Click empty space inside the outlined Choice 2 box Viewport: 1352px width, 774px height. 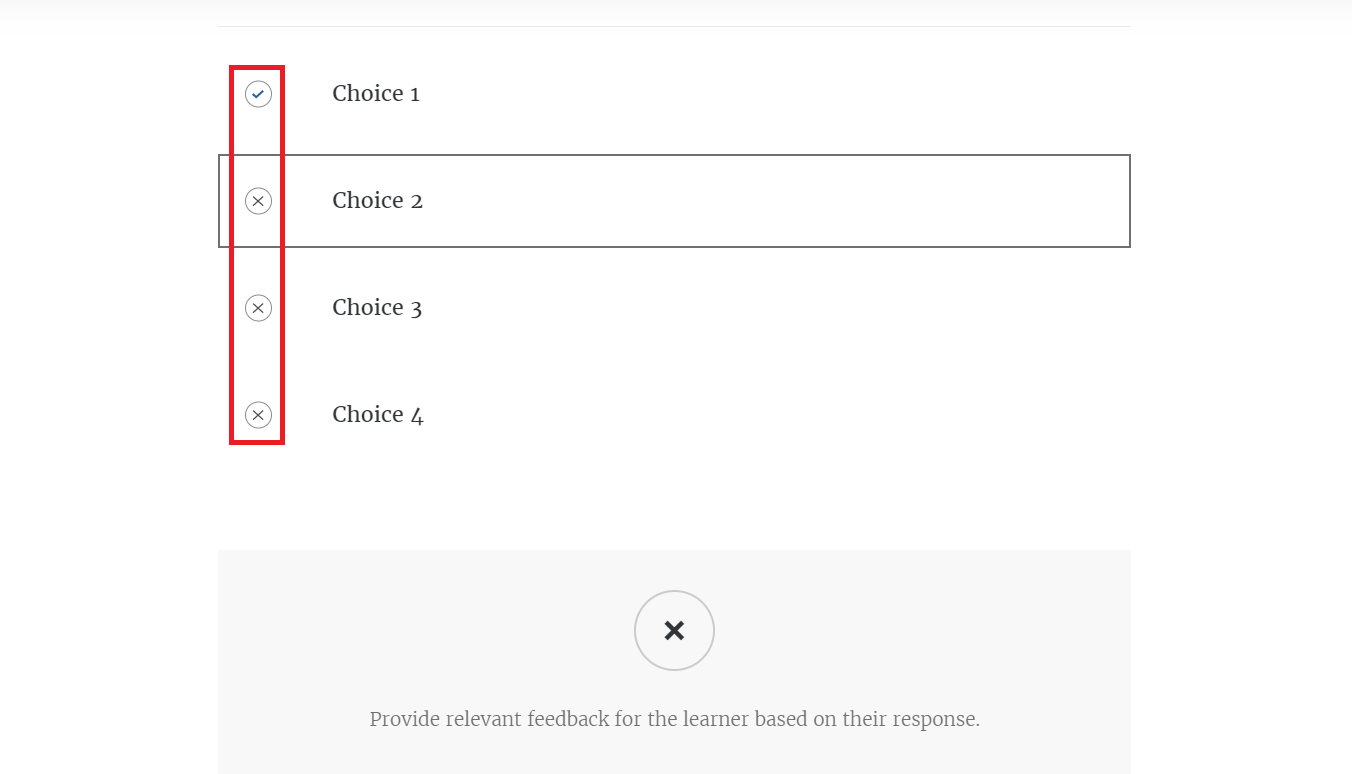pos(780,201)
